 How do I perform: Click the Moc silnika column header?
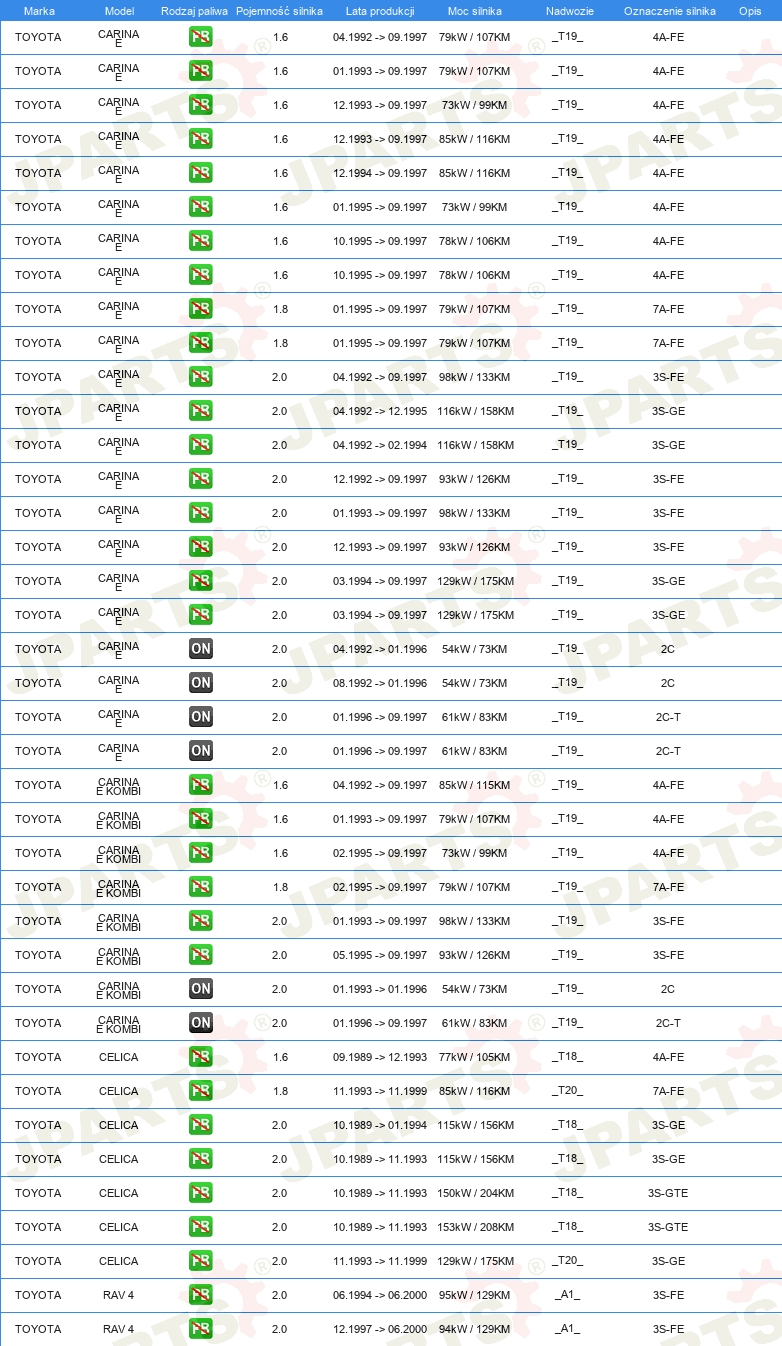pyautogui.click(x=475, y=11)
